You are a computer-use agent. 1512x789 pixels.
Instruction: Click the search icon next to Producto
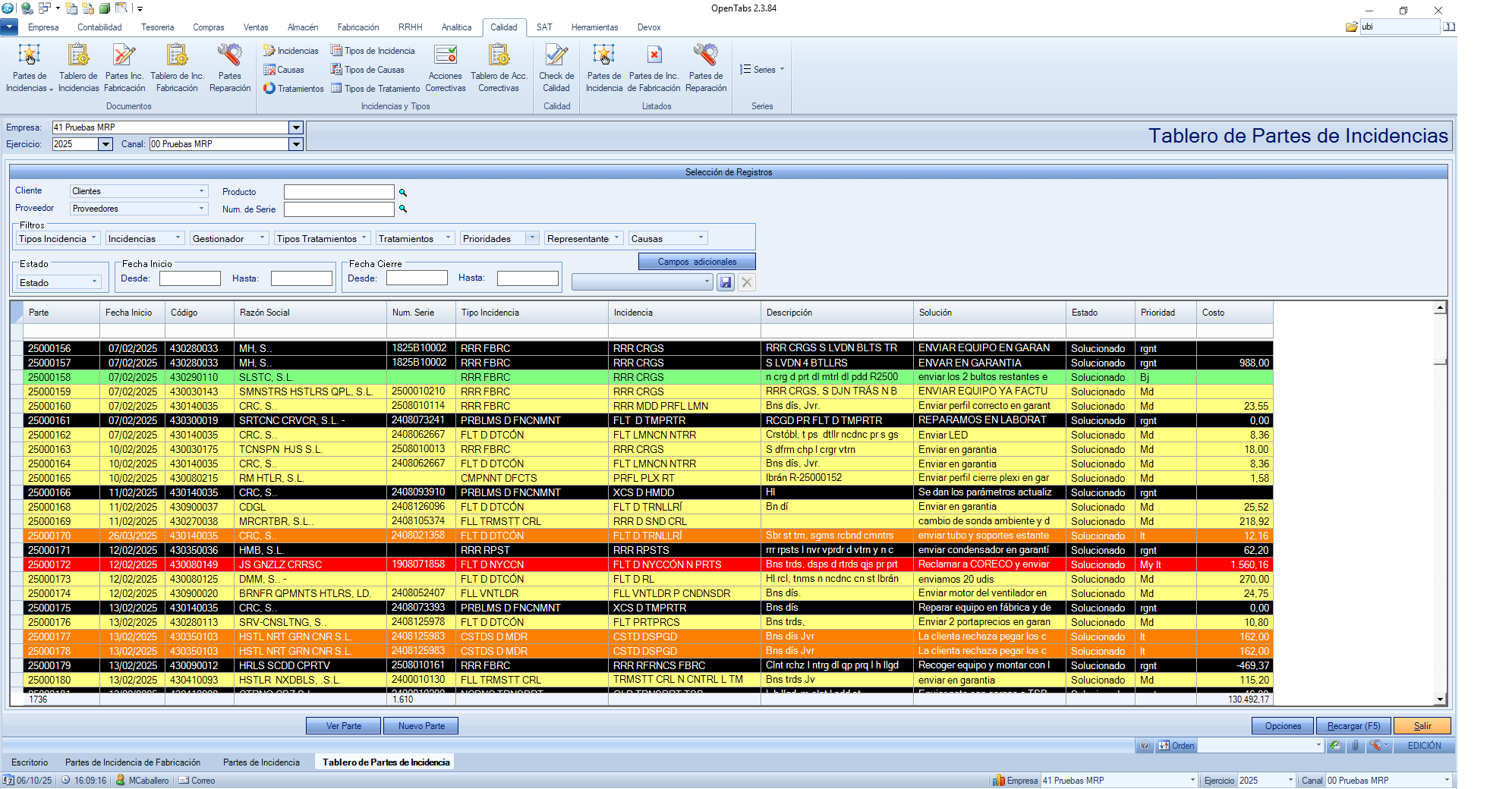coord(403,193)
